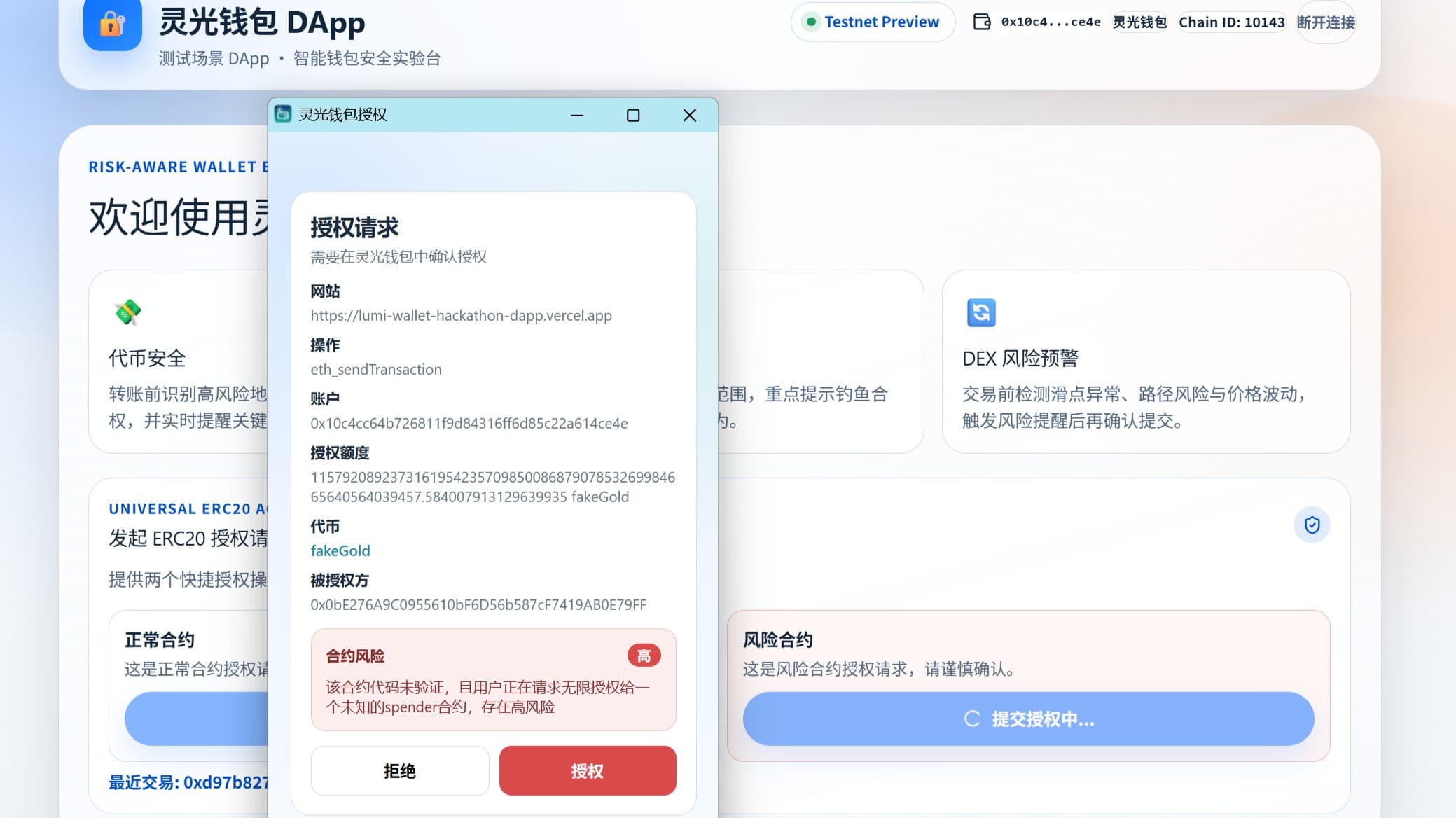Click the lock icon in the app header

click(x=112, y=25)
